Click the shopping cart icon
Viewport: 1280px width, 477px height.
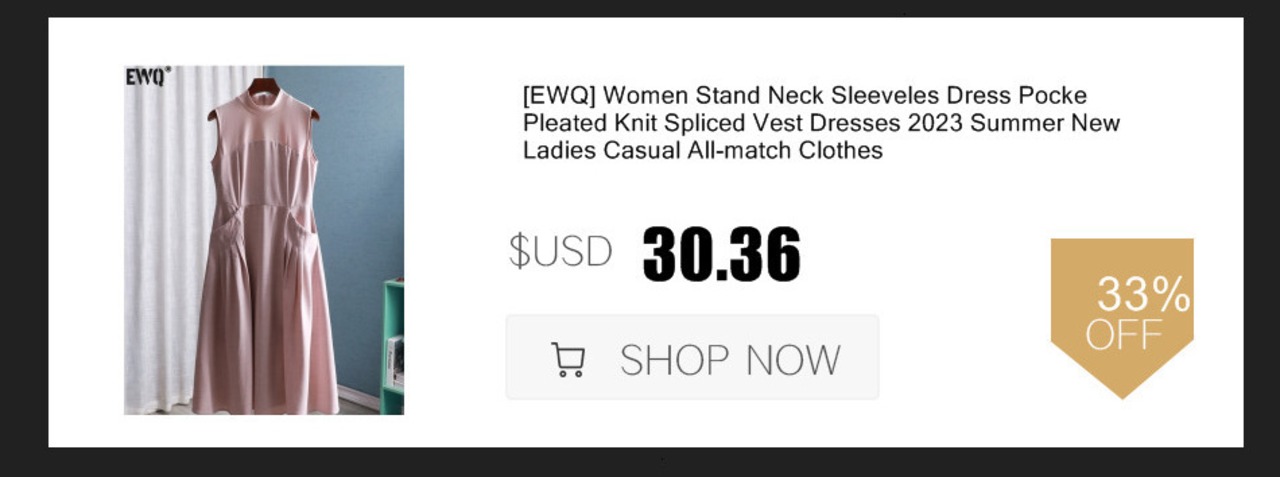[x=569, y=359]
